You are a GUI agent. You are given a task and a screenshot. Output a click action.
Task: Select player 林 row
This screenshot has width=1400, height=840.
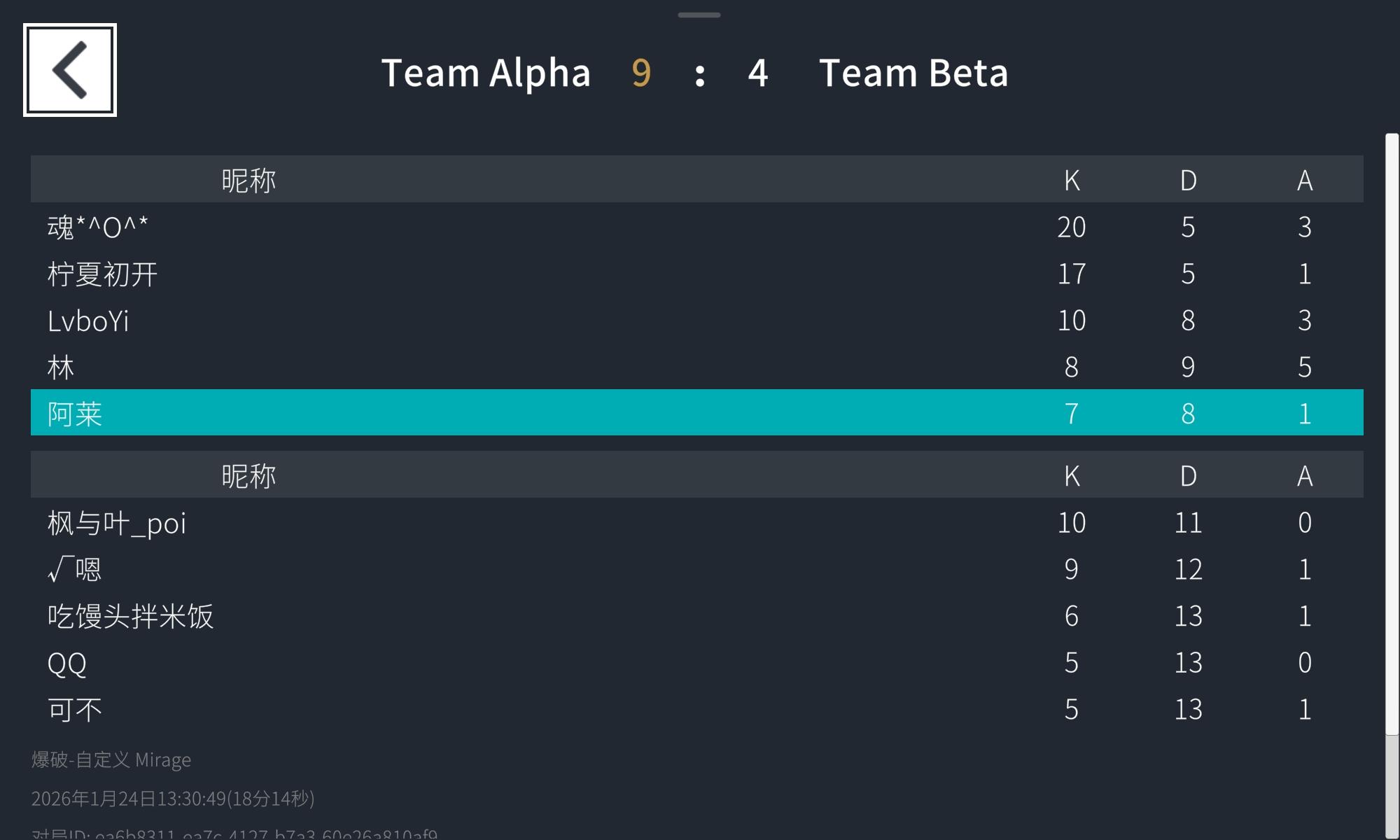696,367
